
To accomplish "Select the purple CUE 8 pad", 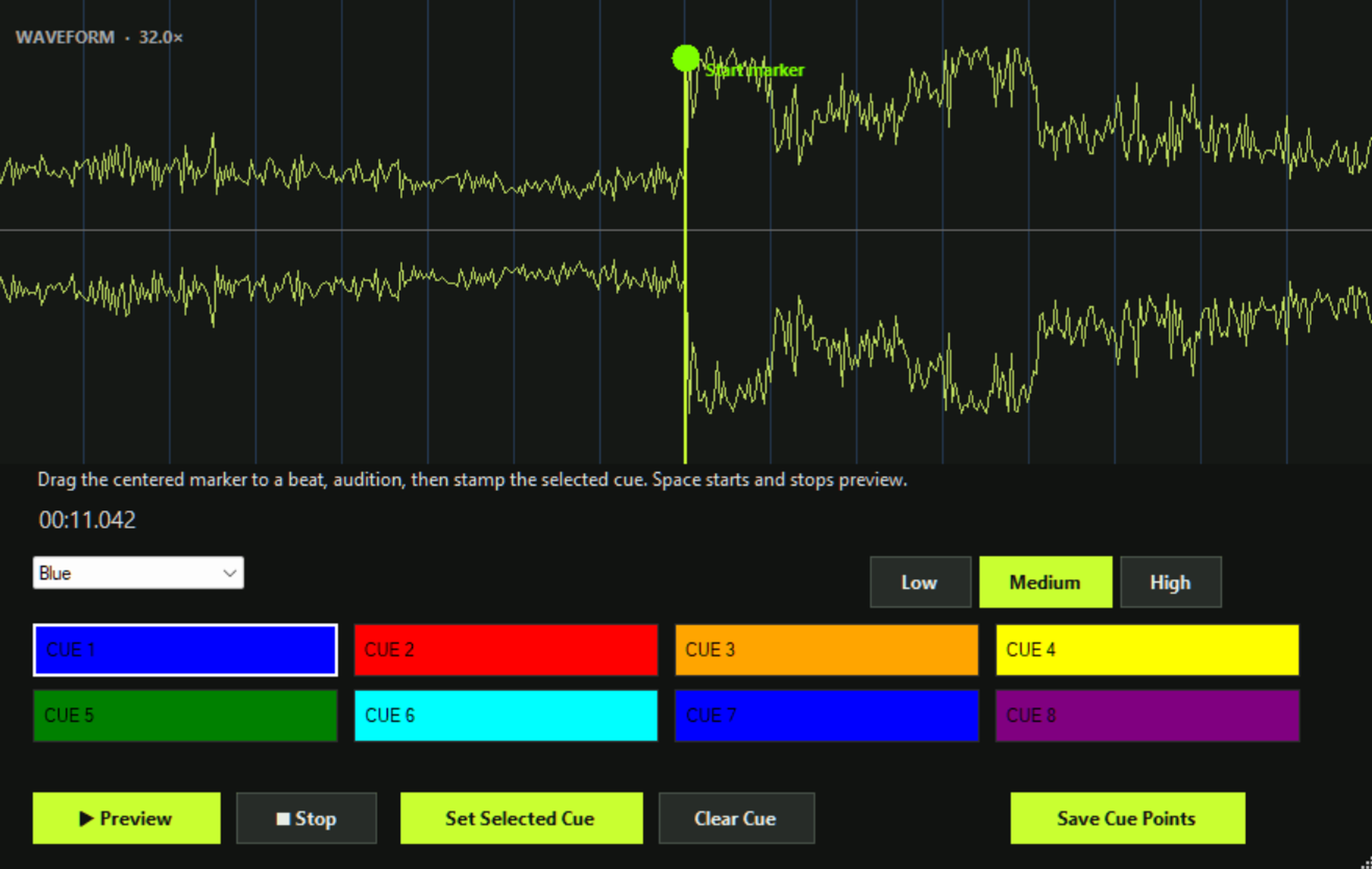I will click(x=1147, y=715).
